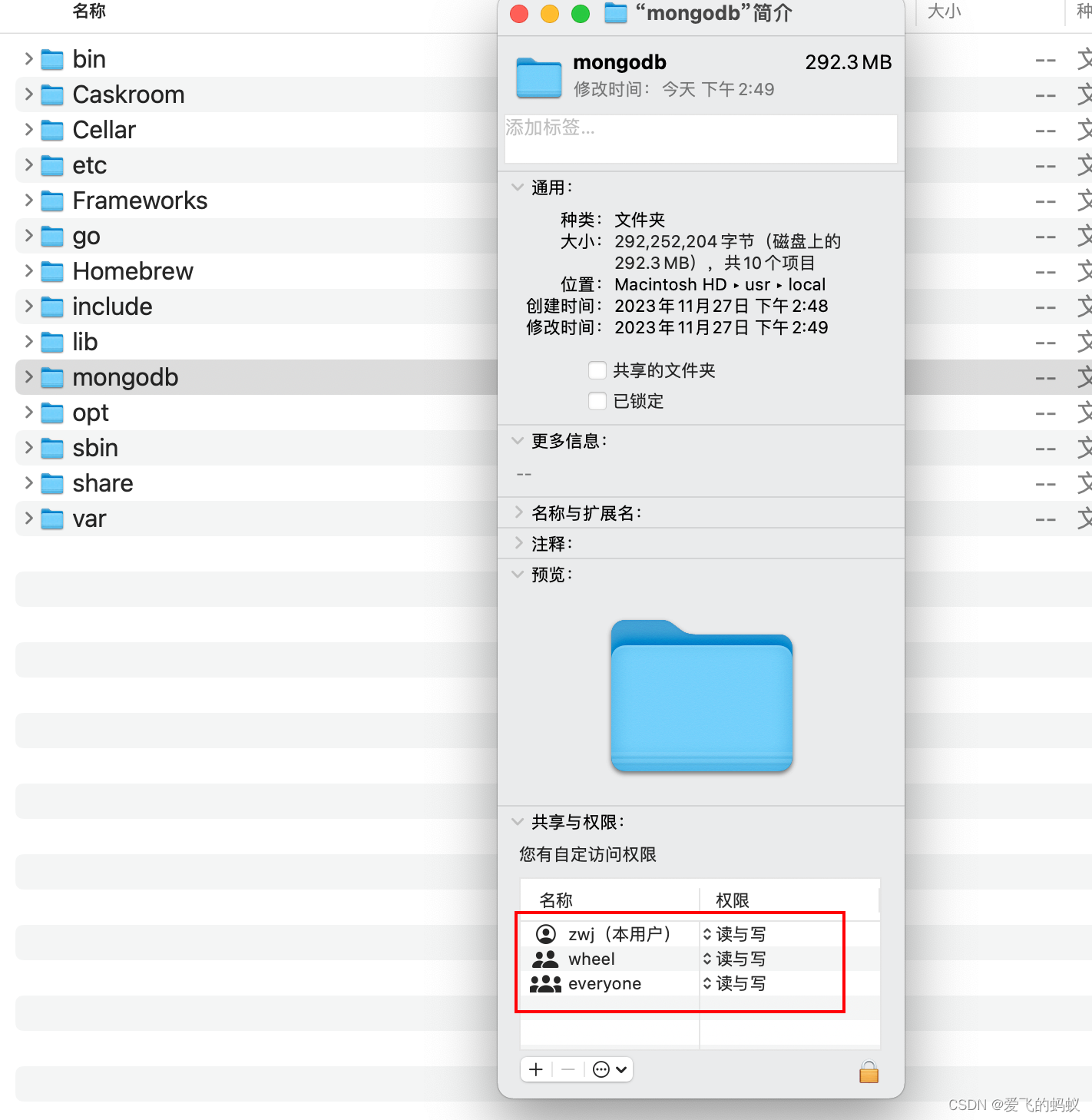Expand the var folder disclosure arrow
Image resolution: width=1092 pixels, height=1120 pixels.
(x=28, y=519)
